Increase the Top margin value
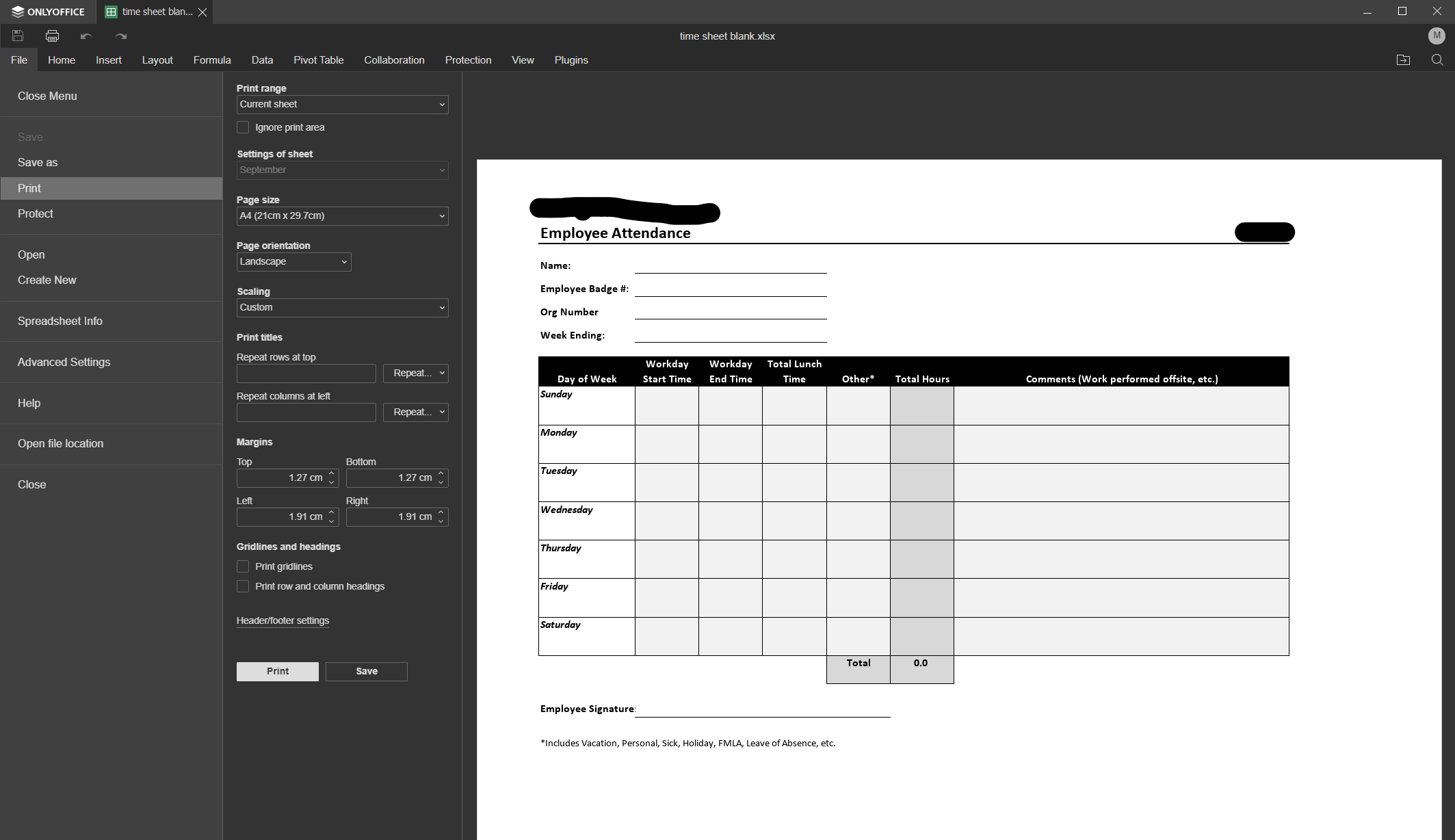This screenshot has width=1455, height=840. tap(332, 473)
